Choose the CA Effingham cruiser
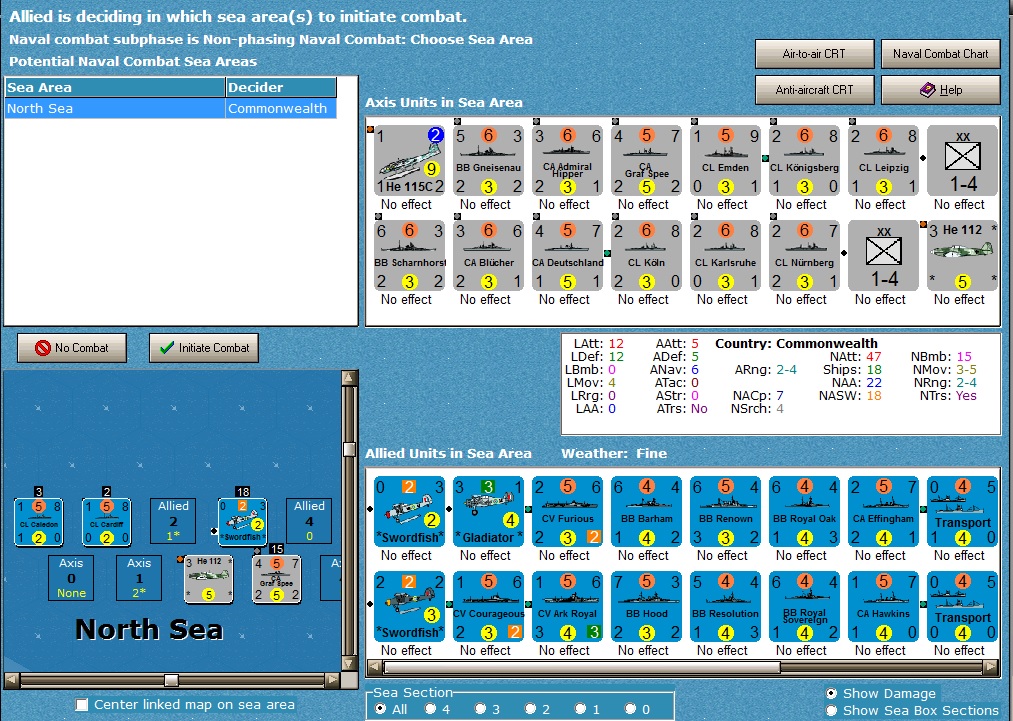This screenshot has width=1013, height=721. [x=883, y=511]
